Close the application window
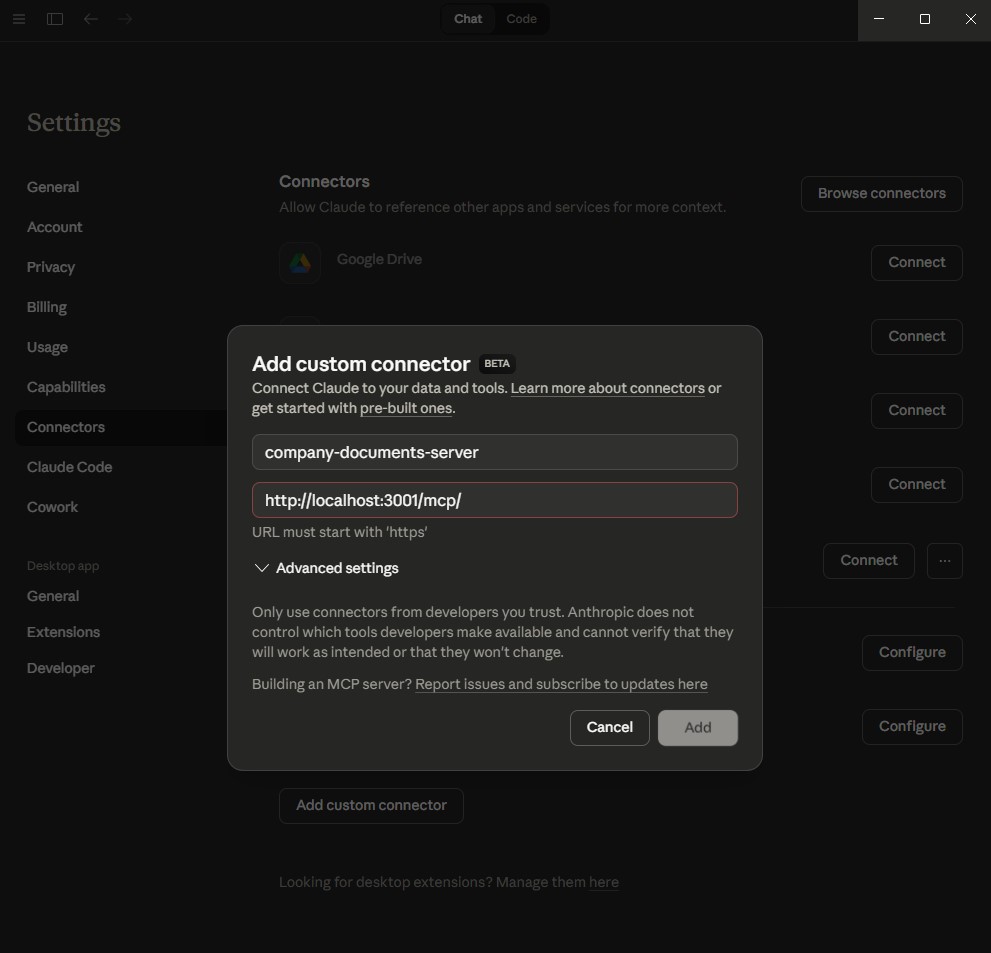The width and height of the screenshot is (991, 953). click(971, 19)
